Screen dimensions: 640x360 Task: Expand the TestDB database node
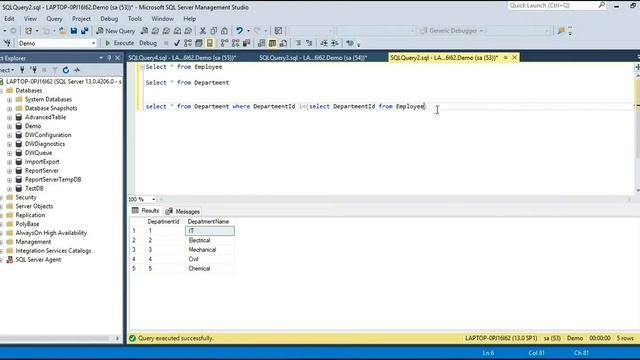[9, 189]
